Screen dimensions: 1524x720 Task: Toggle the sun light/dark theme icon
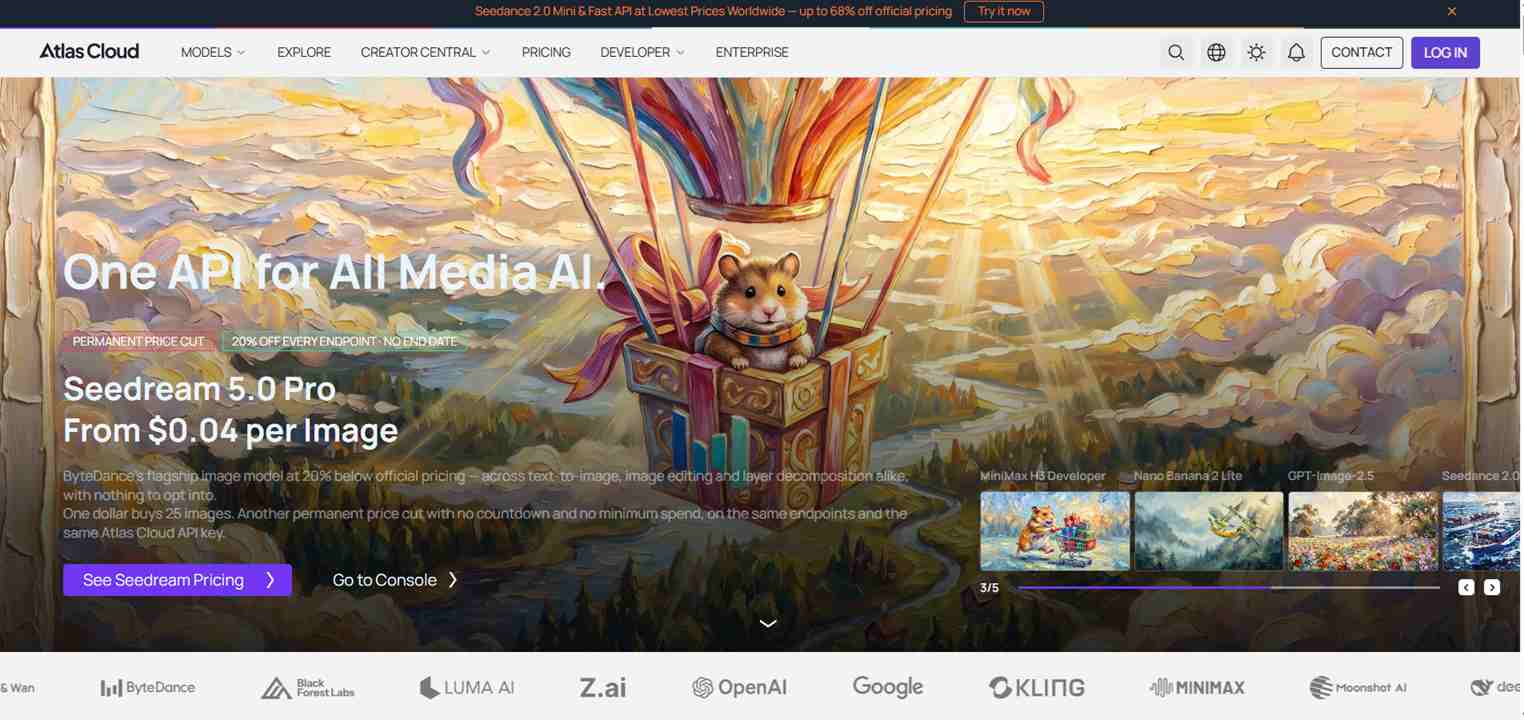point(1256,52)
